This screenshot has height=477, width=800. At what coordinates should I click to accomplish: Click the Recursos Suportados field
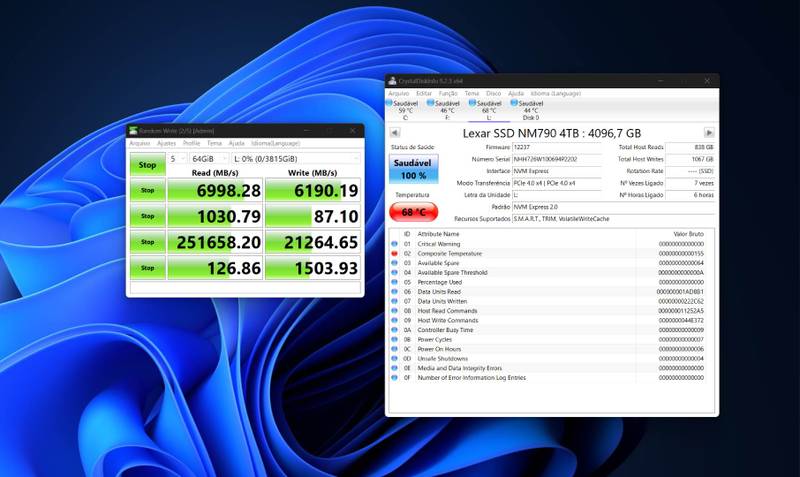[x=613, y=219]
